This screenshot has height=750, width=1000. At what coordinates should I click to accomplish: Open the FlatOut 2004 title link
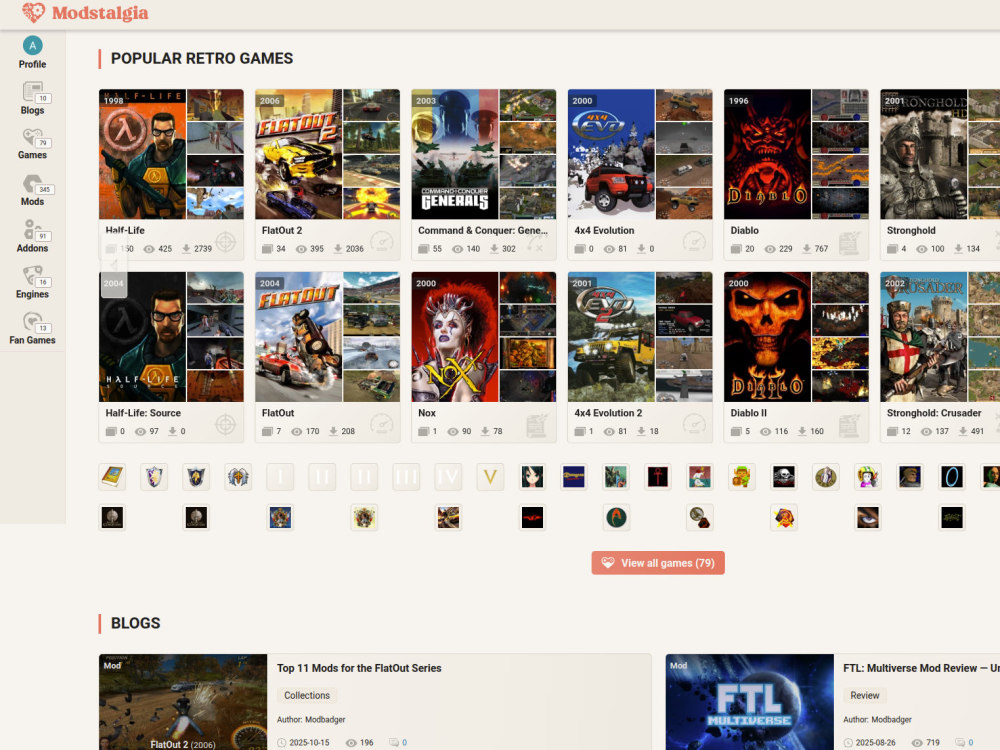click(x=278, y=413)
